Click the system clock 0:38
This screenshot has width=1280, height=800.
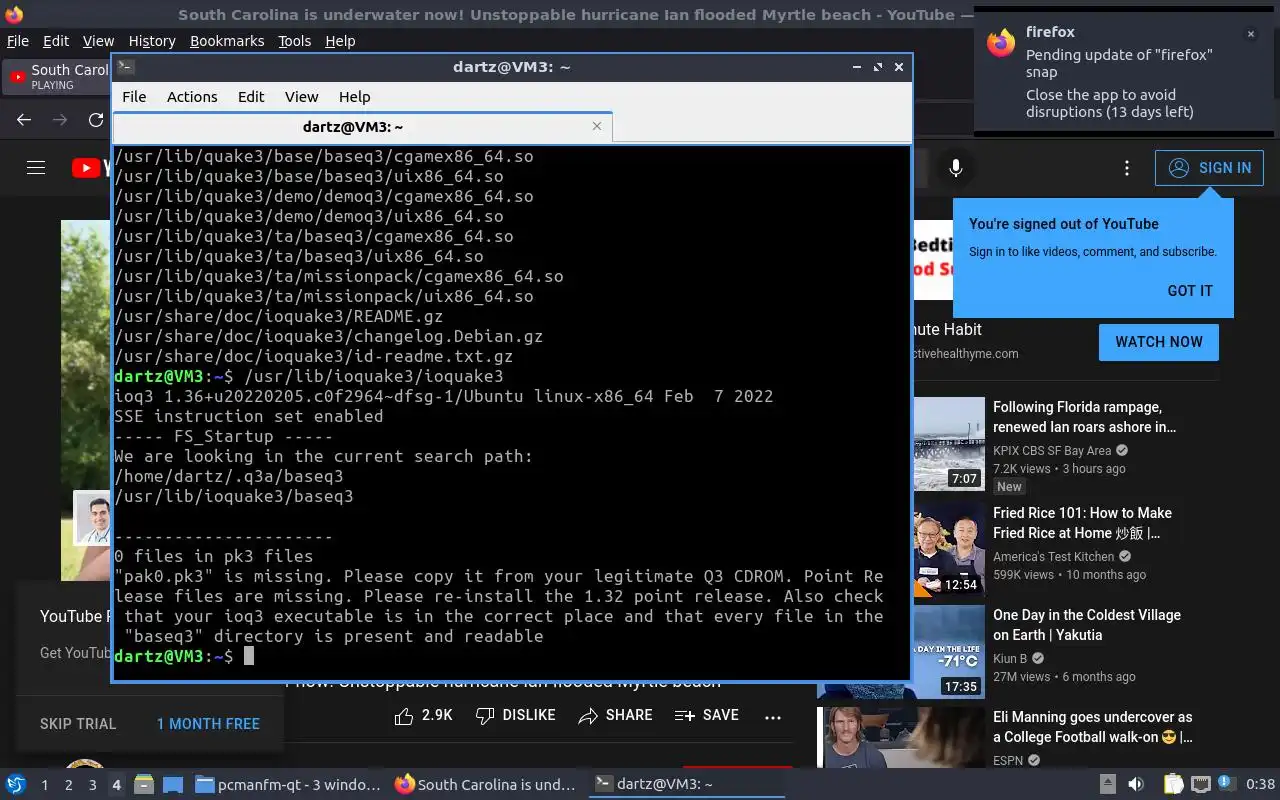[x=1260, y=785]
